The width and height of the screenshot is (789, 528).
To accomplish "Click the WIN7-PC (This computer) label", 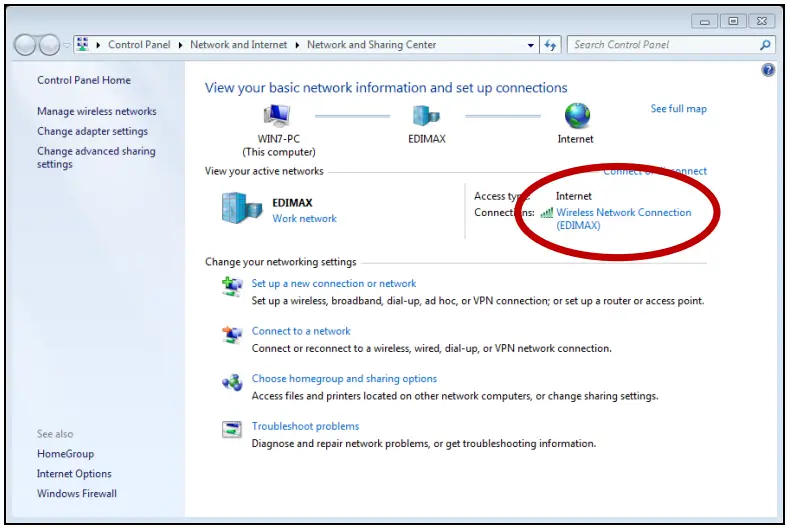I will (x=279, y=145).
